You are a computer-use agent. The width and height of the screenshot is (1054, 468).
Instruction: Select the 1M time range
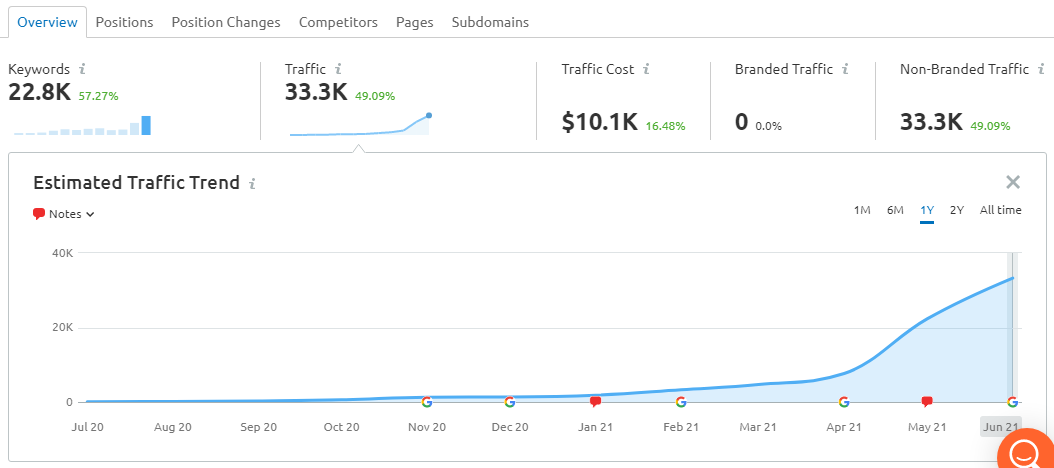862,210
